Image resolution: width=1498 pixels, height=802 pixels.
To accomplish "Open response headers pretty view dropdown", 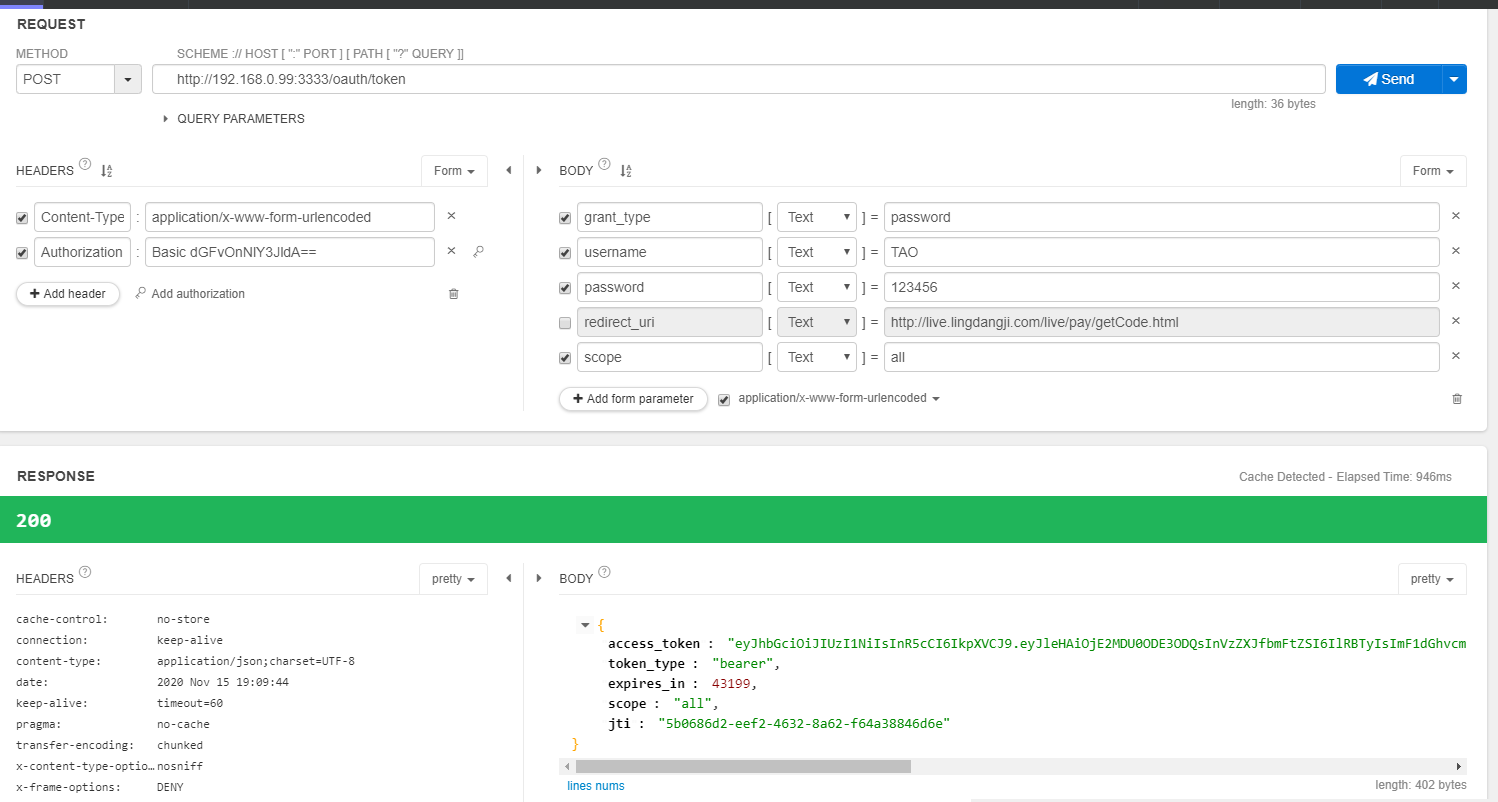I will coord(453,579).
